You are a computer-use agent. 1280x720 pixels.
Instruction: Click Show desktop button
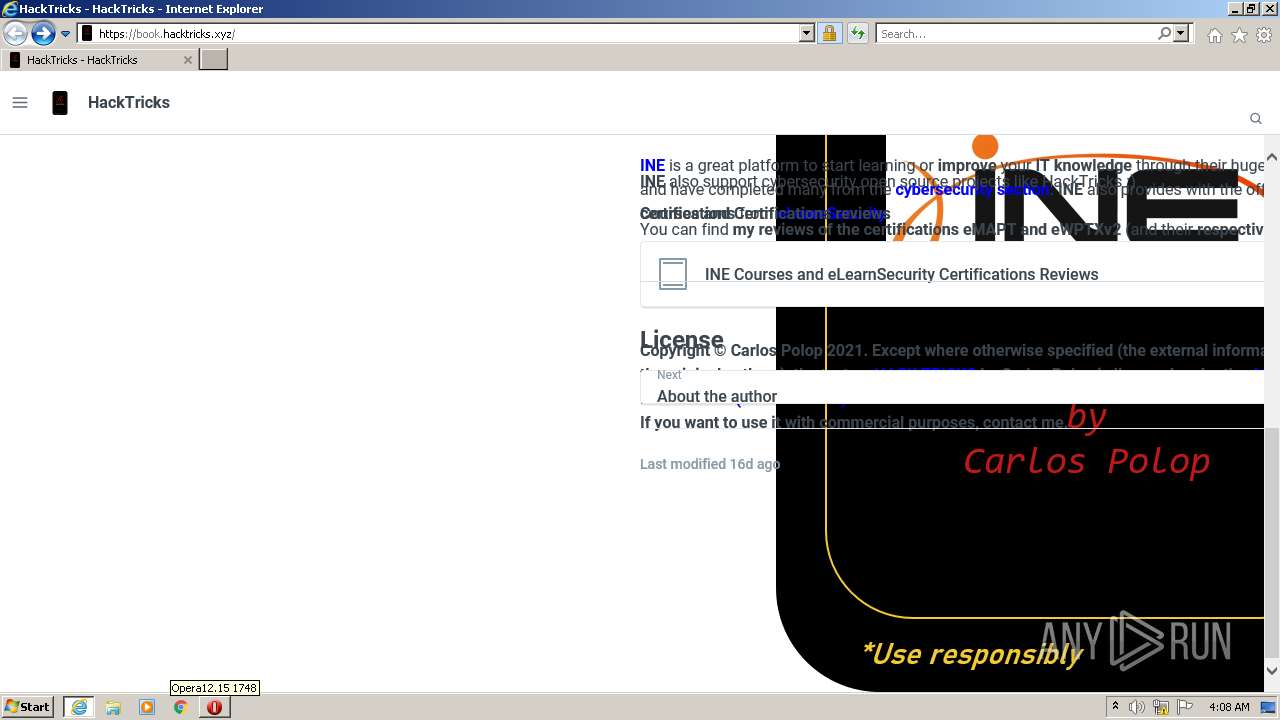(1268, 707)
